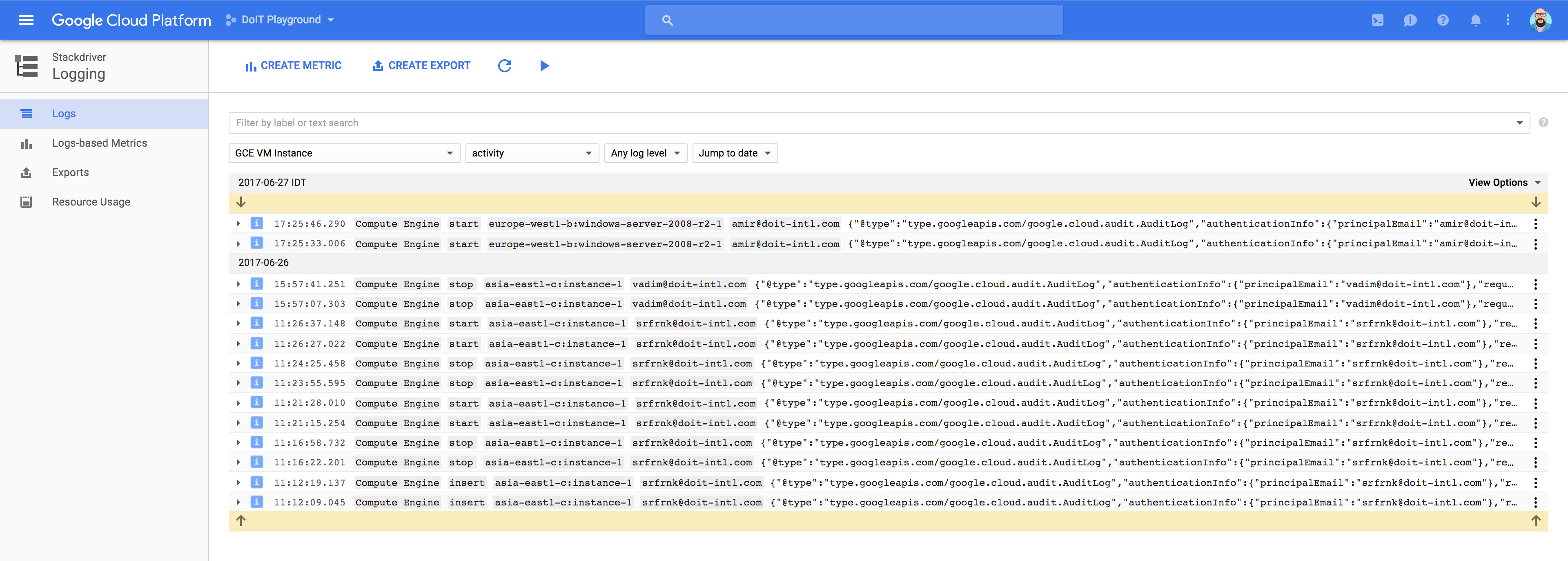This screenshot has width=1568, height=561.
Task: Click Compute Engine in the 11:16:22.201 row
Action: 397,463
